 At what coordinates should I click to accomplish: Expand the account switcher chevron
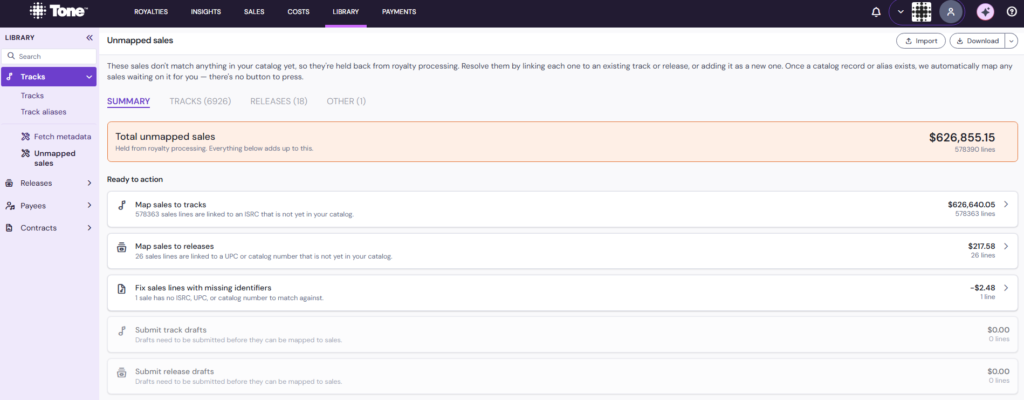point(901,12)
